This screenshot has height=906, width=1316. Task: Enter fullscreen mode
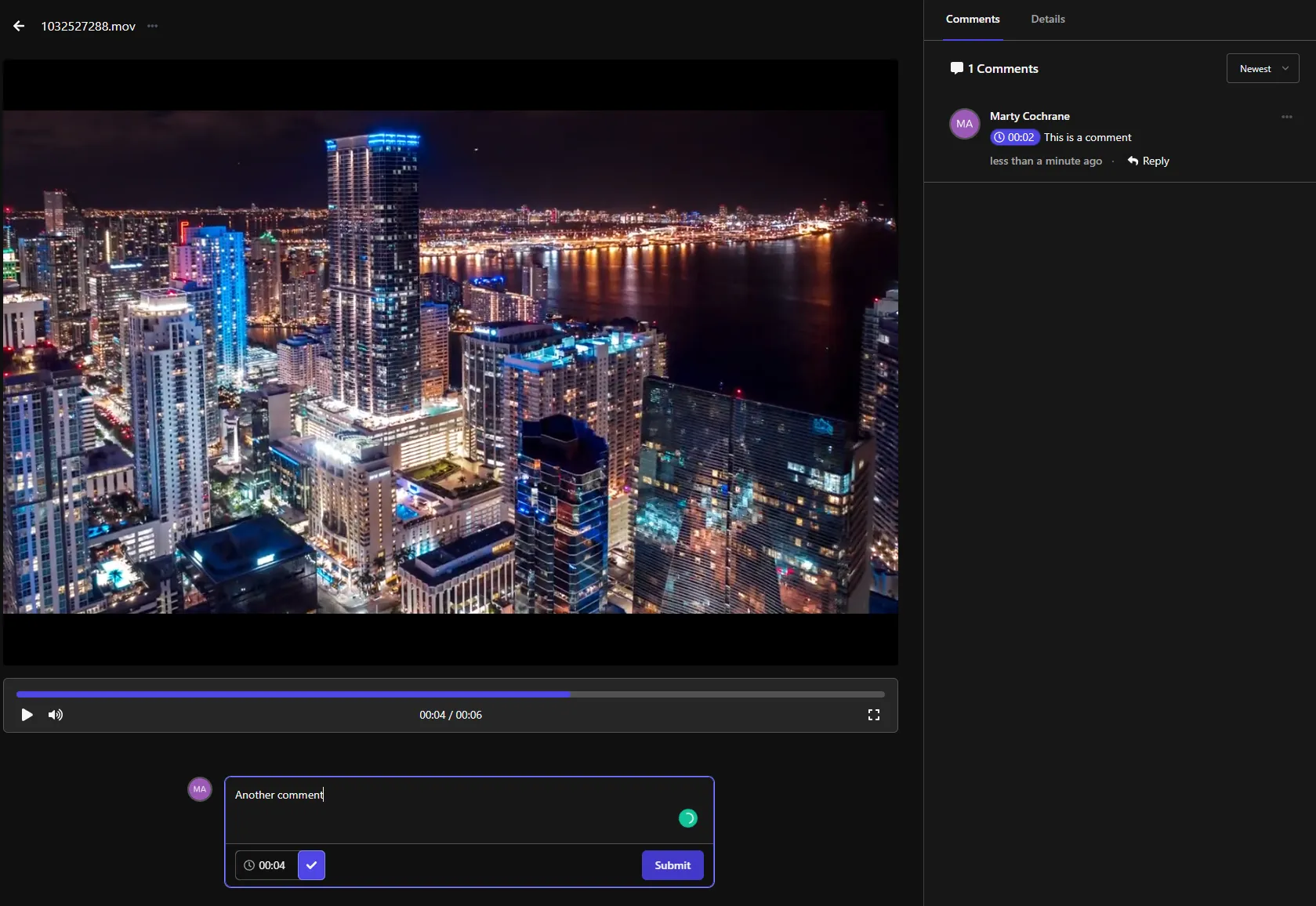click(x=873, y=715)
